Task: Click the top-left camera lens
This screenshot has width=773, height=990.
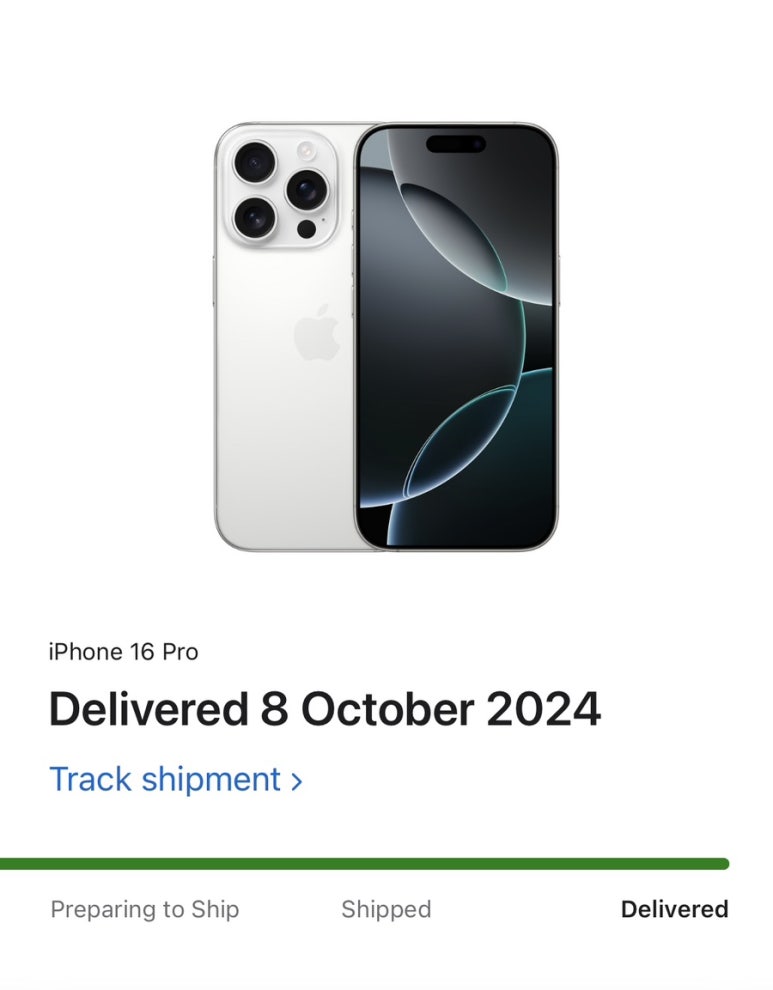Action: (x=255, y=162)
